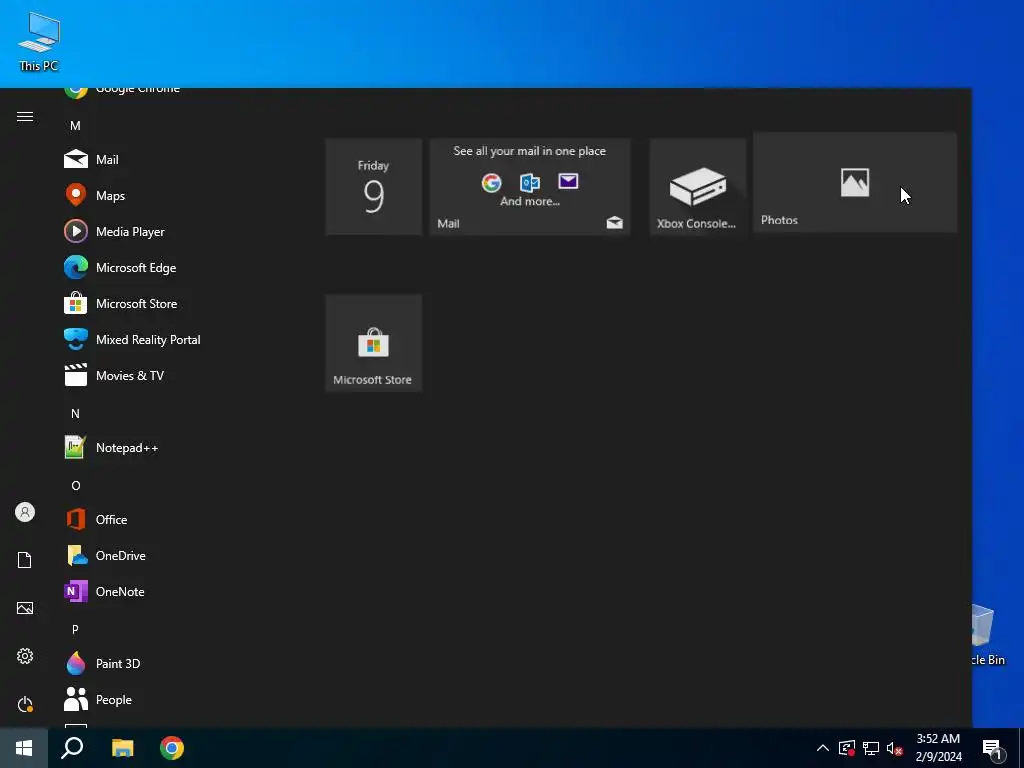This screenshot has height=768, width=1024.
Task: Click the Power button in Start
Action: tap(25, 704)
